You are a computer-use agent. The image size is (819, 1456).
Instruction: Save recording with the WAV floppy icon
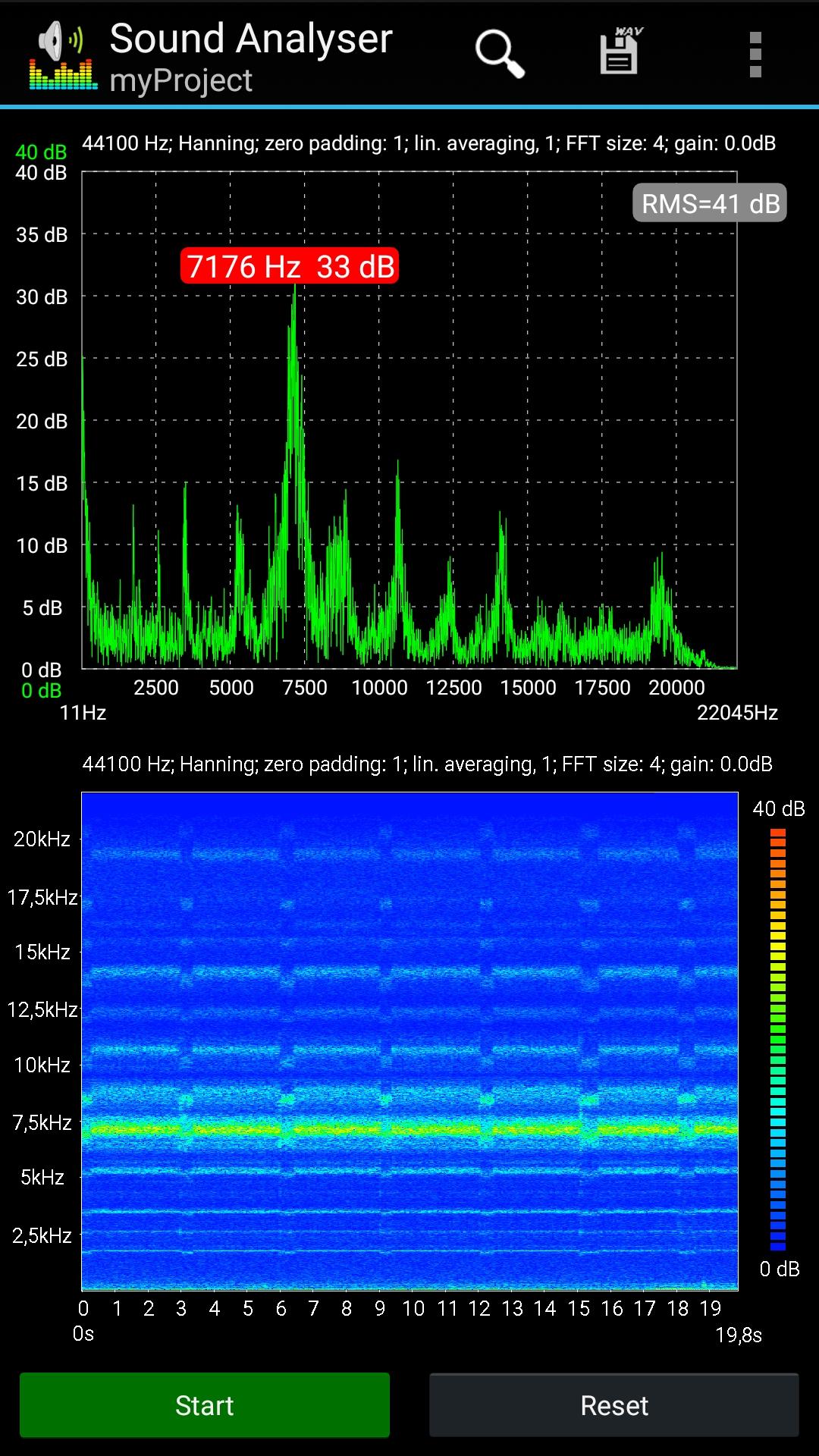click(x=620, y=52)
